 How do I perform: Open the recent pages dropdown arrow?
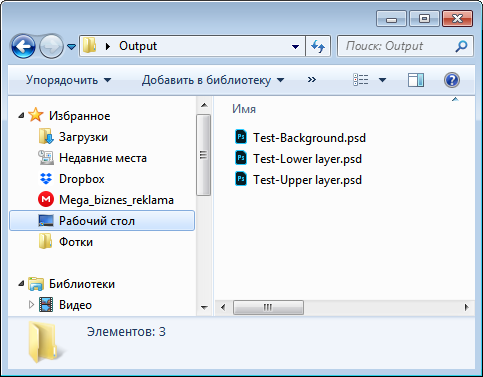point(71,47)
